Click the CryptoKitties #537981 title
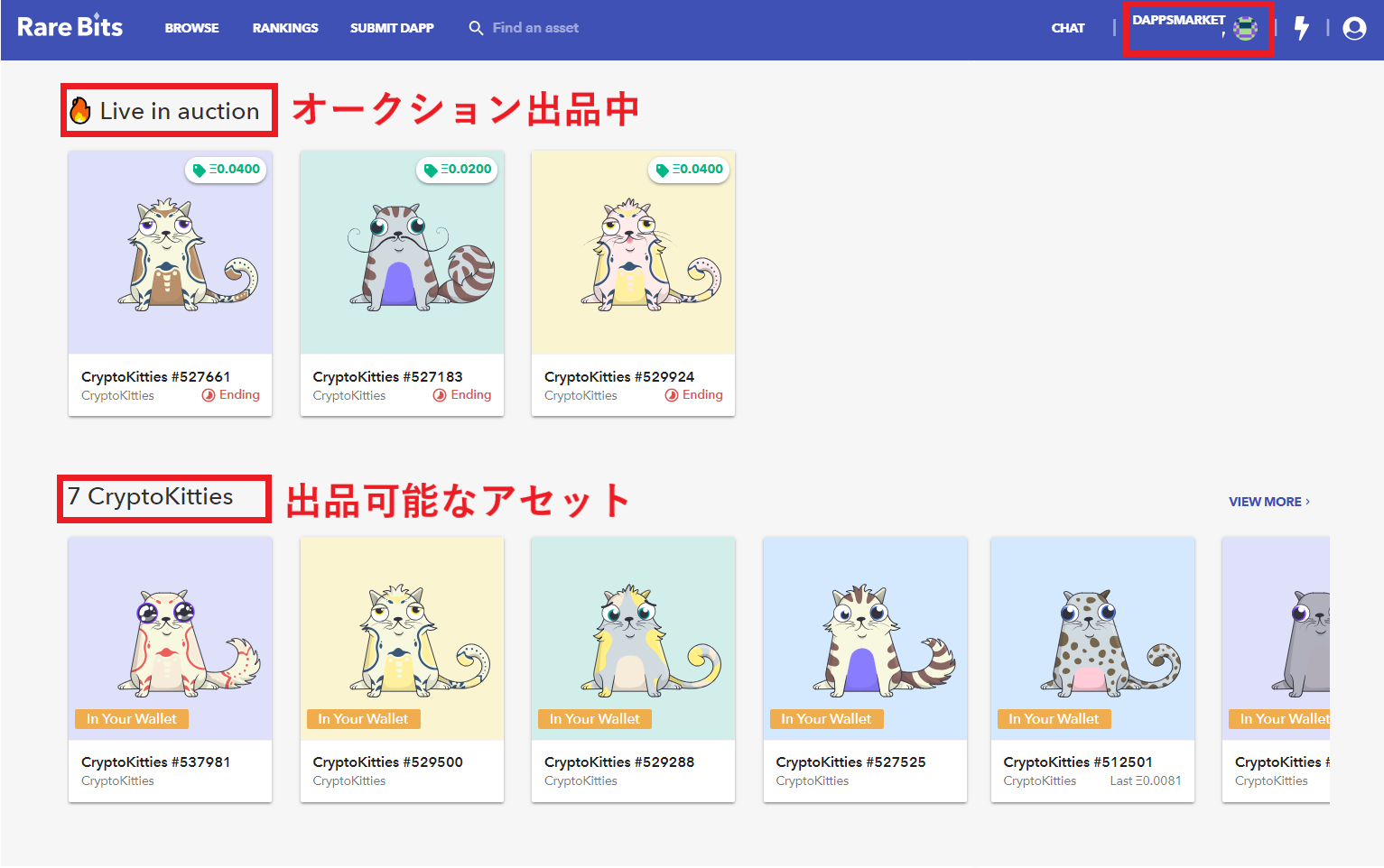The width and height of the screenshot is (1384, 868). [x=155, y=762]
